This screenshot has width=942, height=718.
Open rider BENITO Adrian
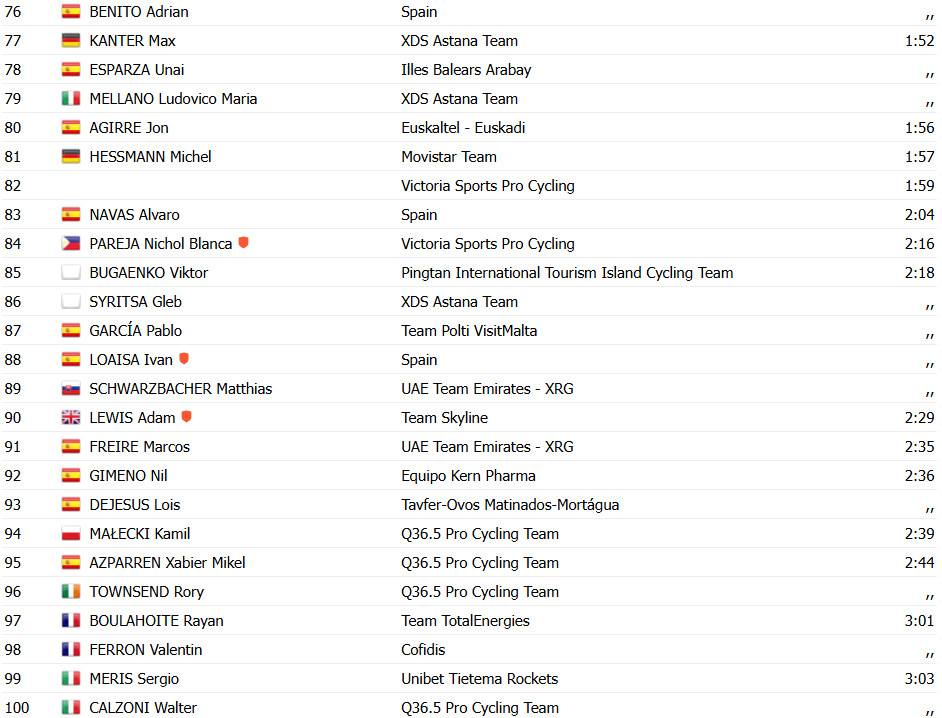139,11
